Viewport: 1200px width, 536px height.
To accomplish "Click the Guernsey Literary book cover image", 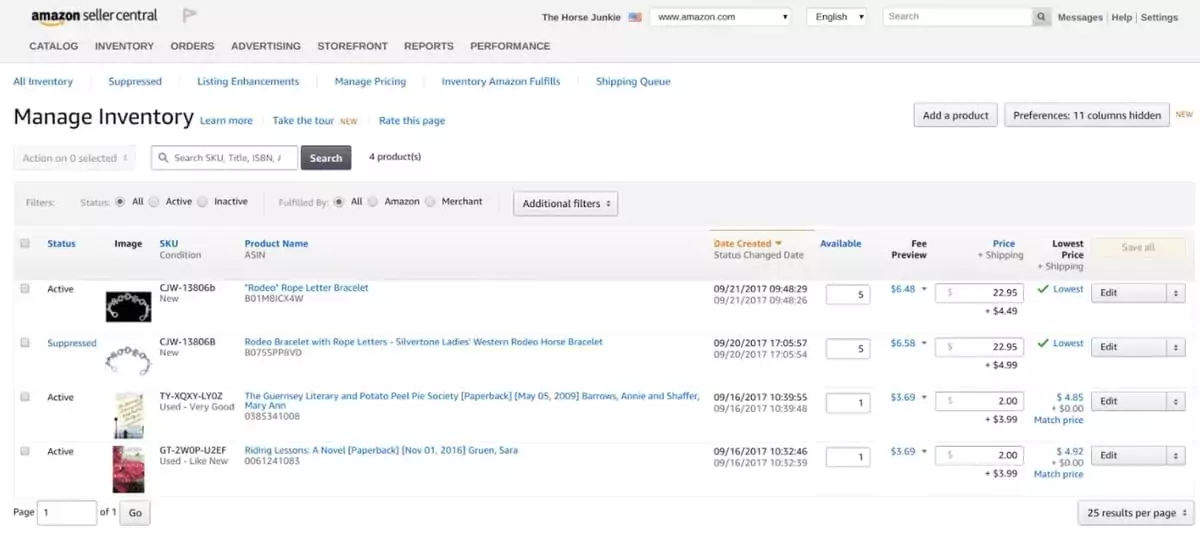I will pyautogui.click(x=128, y=415).
